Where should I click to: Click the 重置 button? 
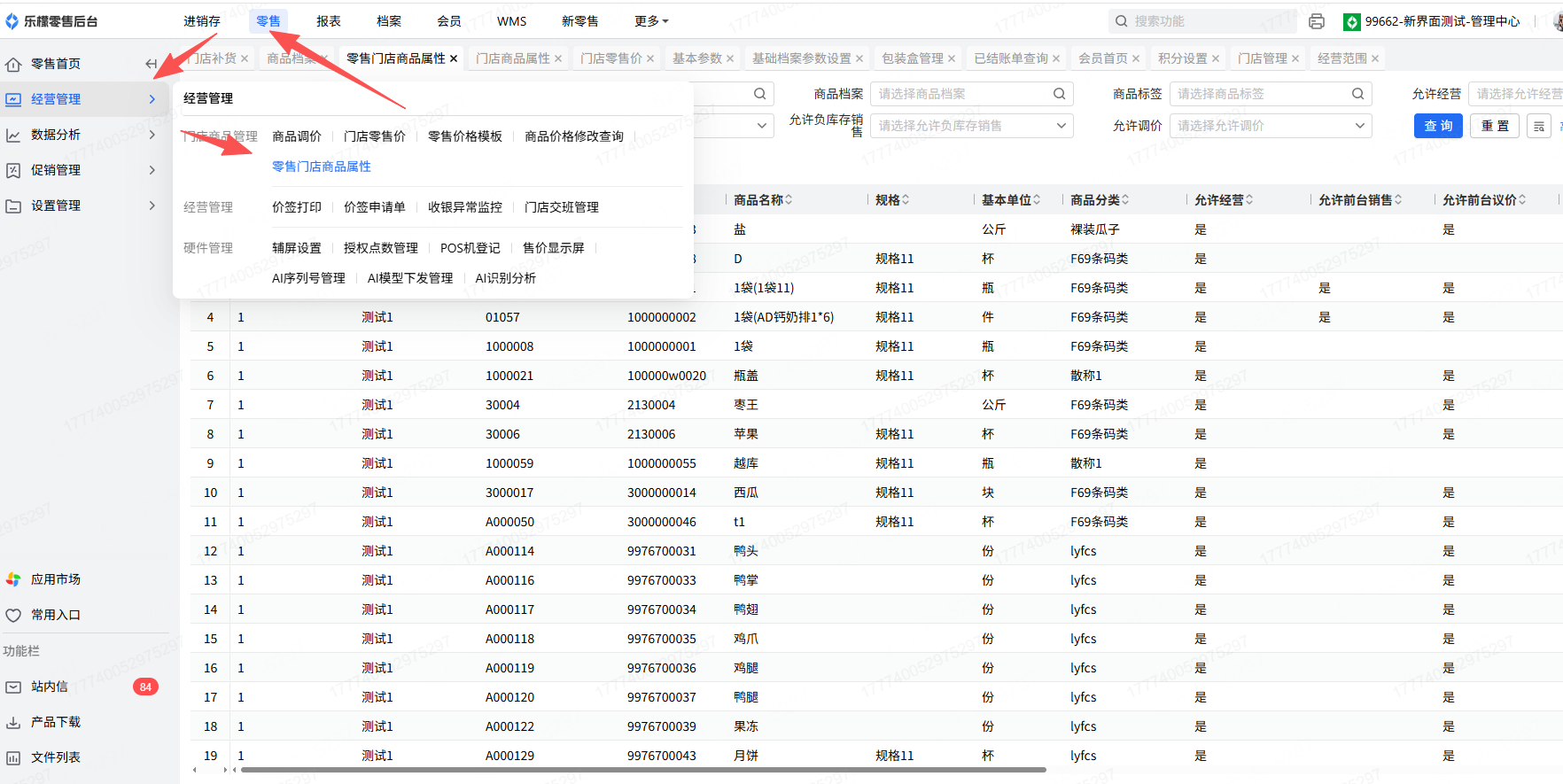1496,126
